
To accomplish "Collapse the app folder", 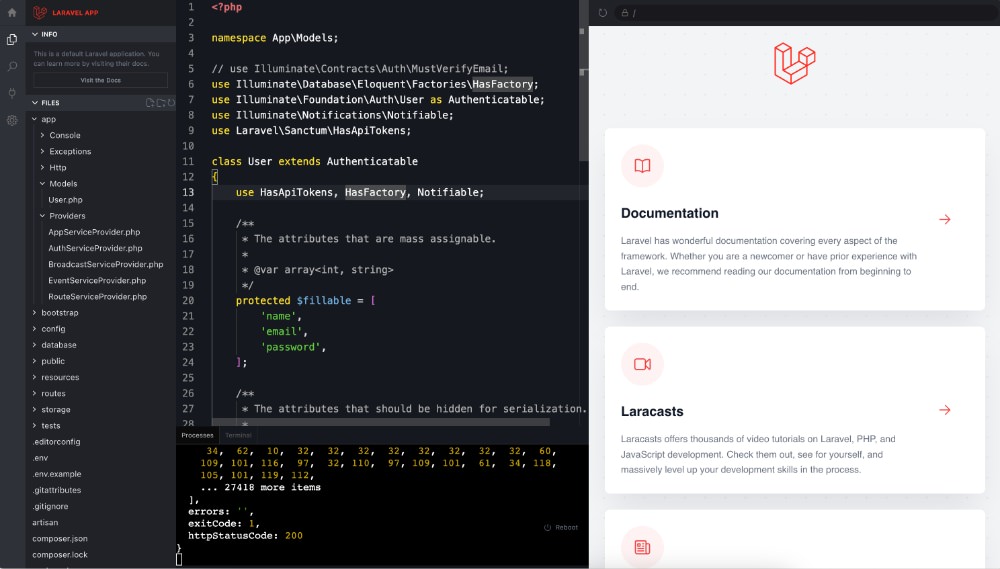I will [x=34, y=119].
